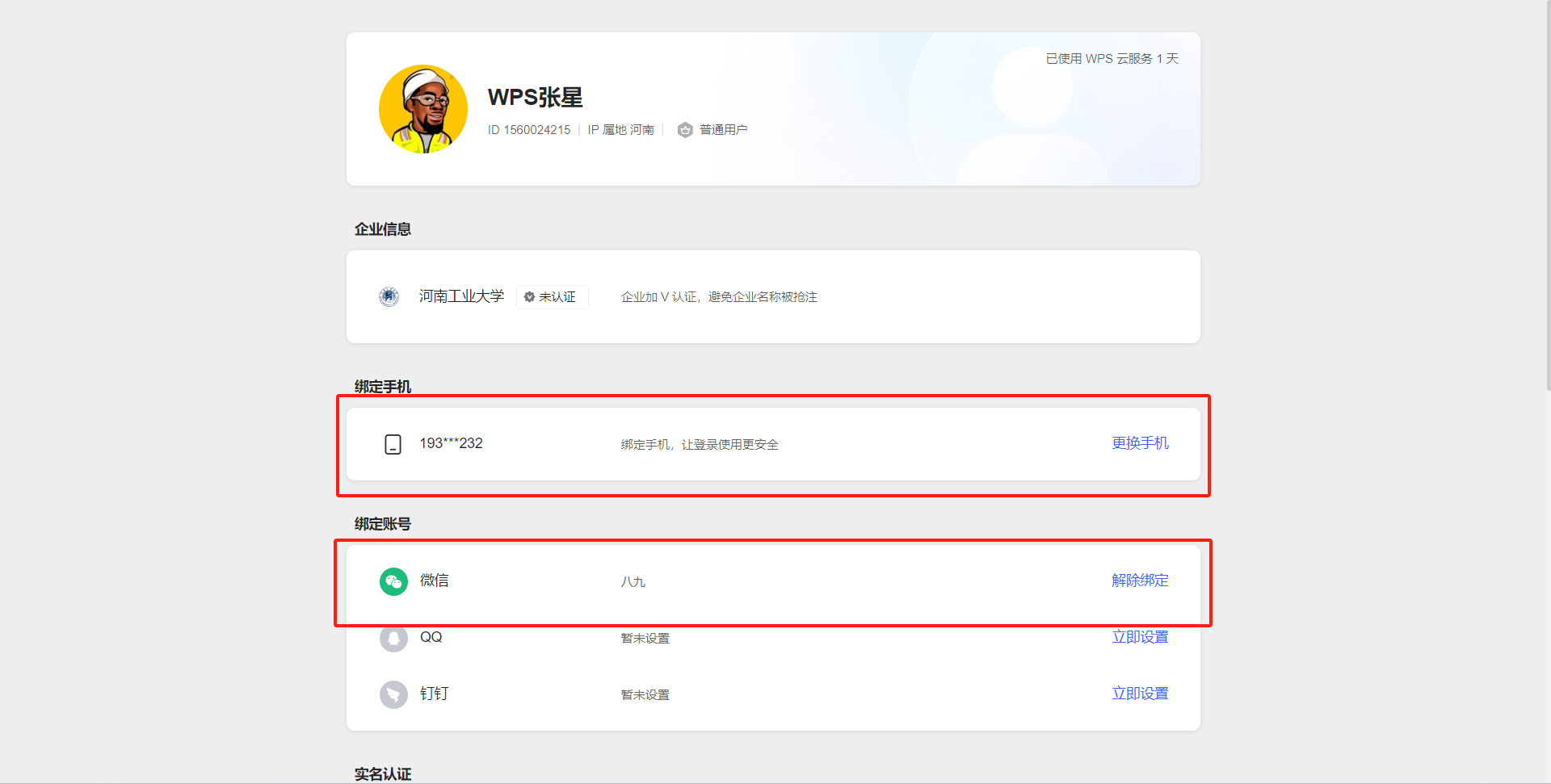The height and width of the screenshot is (784, 1551).
Task: Click the user ID 1560024215 text
Action: point(529,130)
